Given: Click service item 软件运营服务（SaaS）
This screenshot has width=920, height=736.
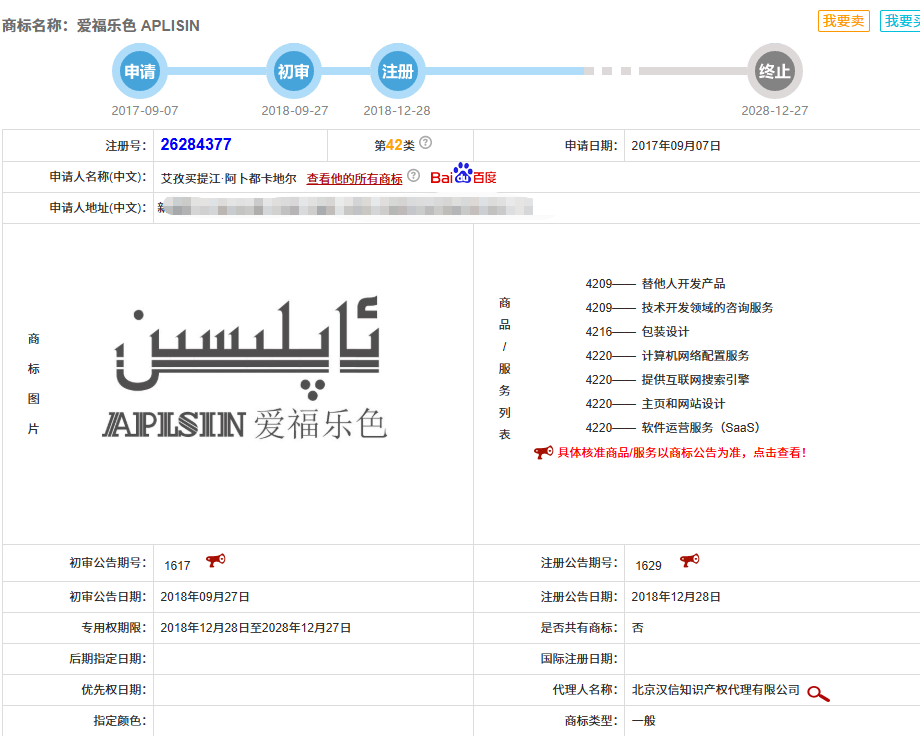Looking at the screenshot, I should coord(701,428).
